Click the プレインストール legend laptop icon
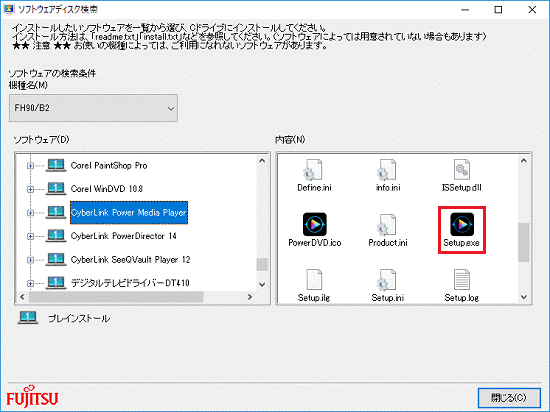The height and width of the screenshot is (412, 550). 28,318
